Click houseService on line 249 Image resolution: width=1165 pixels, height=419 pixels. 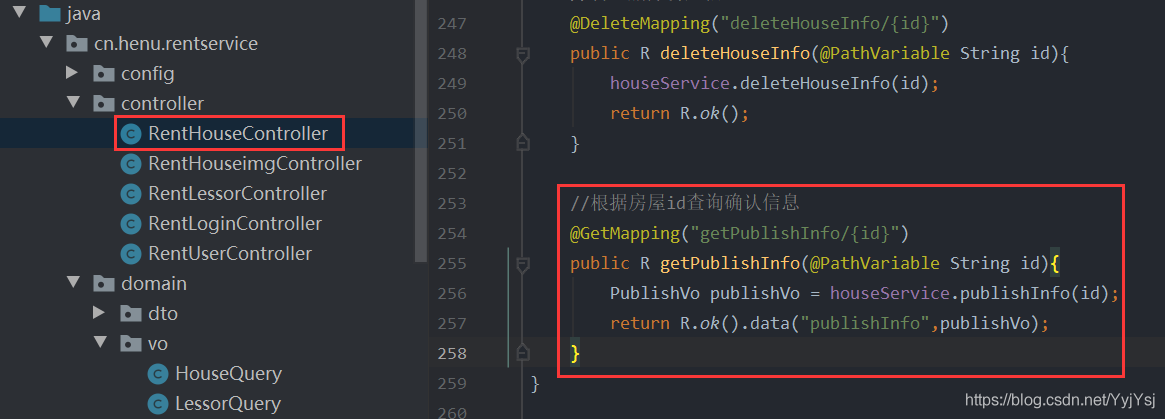pyautogui.click(x=669, y=84)
